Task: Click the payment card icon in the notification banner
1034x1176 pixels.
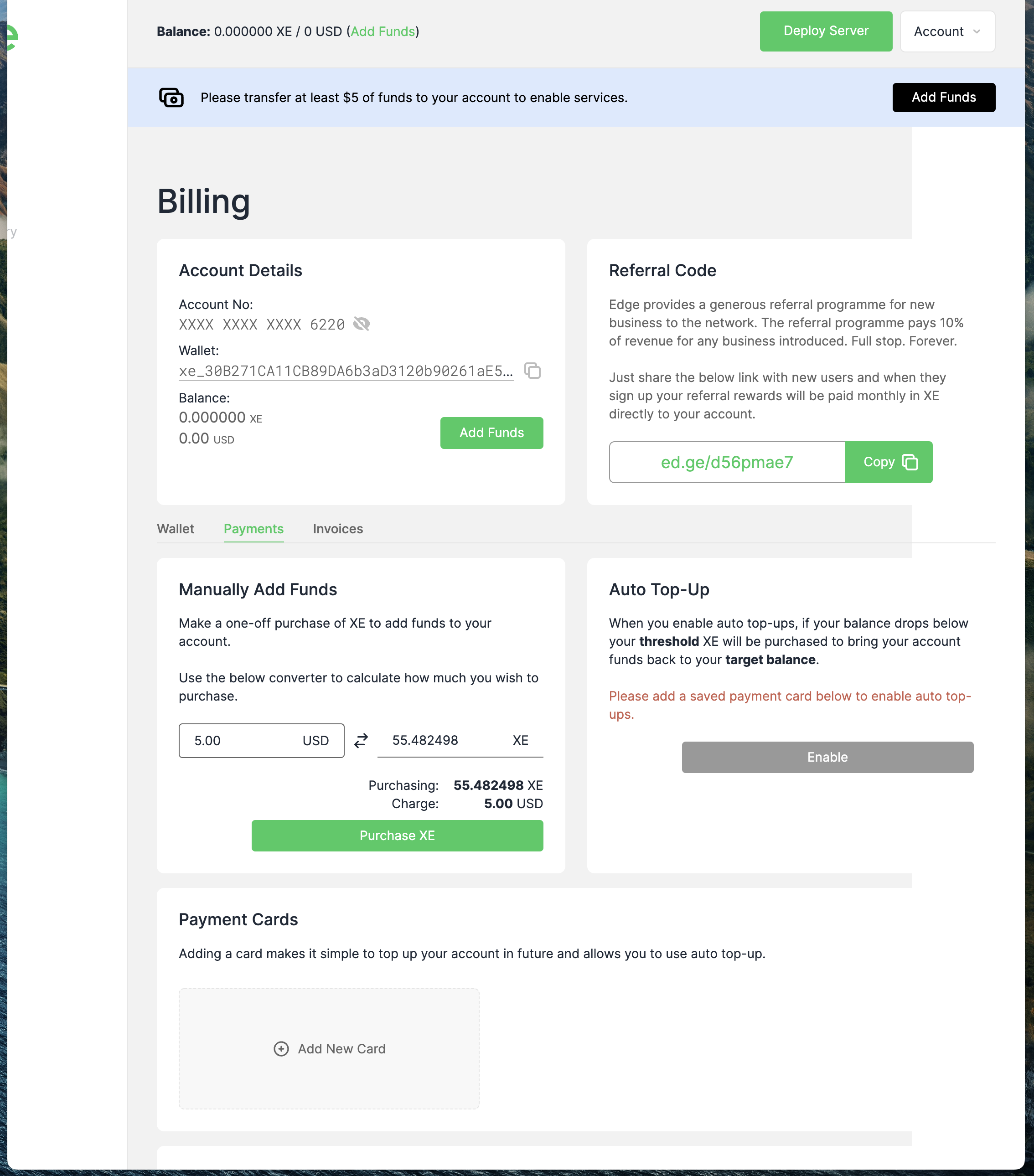Action: (171, 97)
